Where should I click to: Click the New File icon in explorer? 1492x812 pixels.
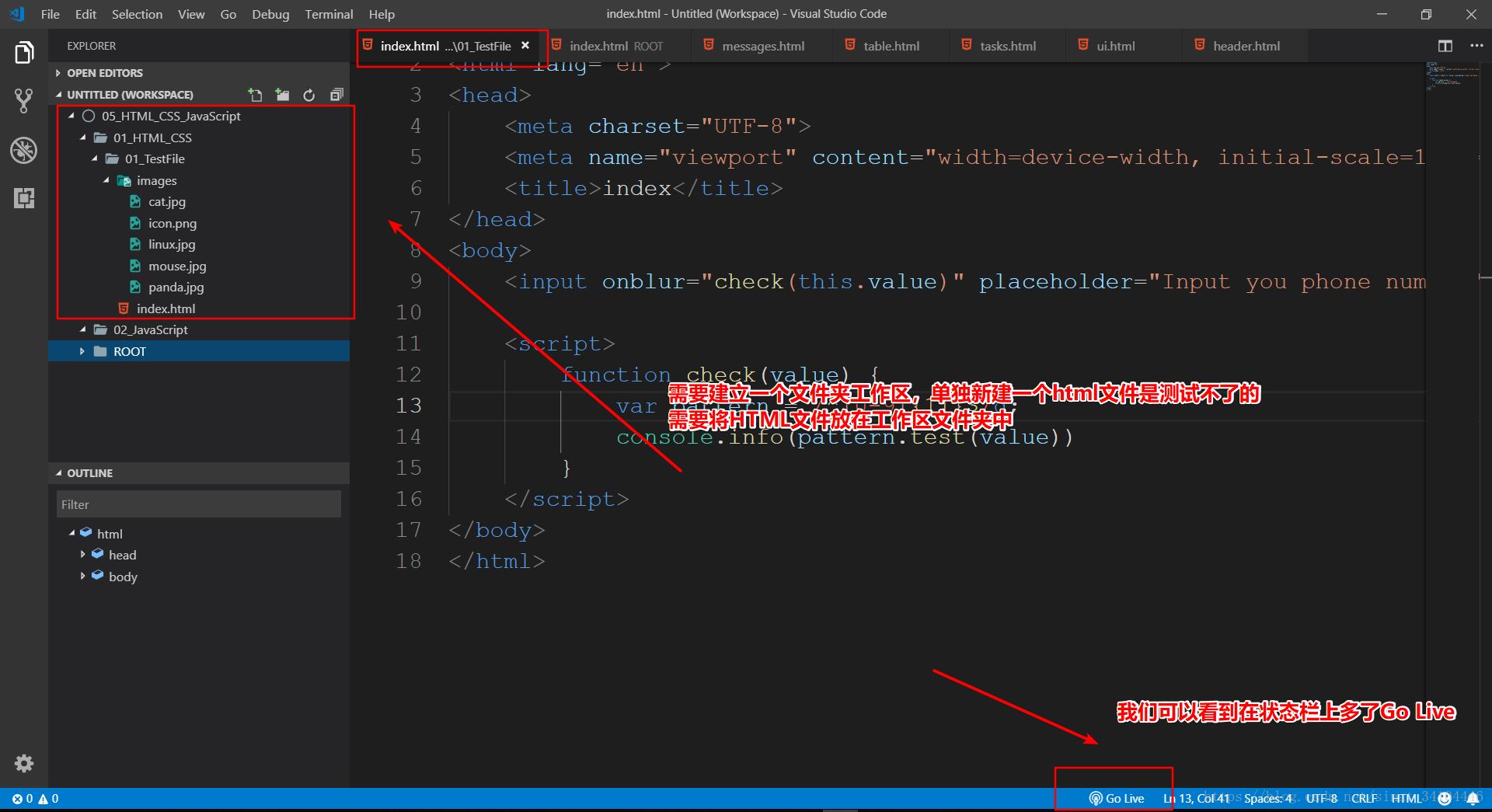(255, 95)
